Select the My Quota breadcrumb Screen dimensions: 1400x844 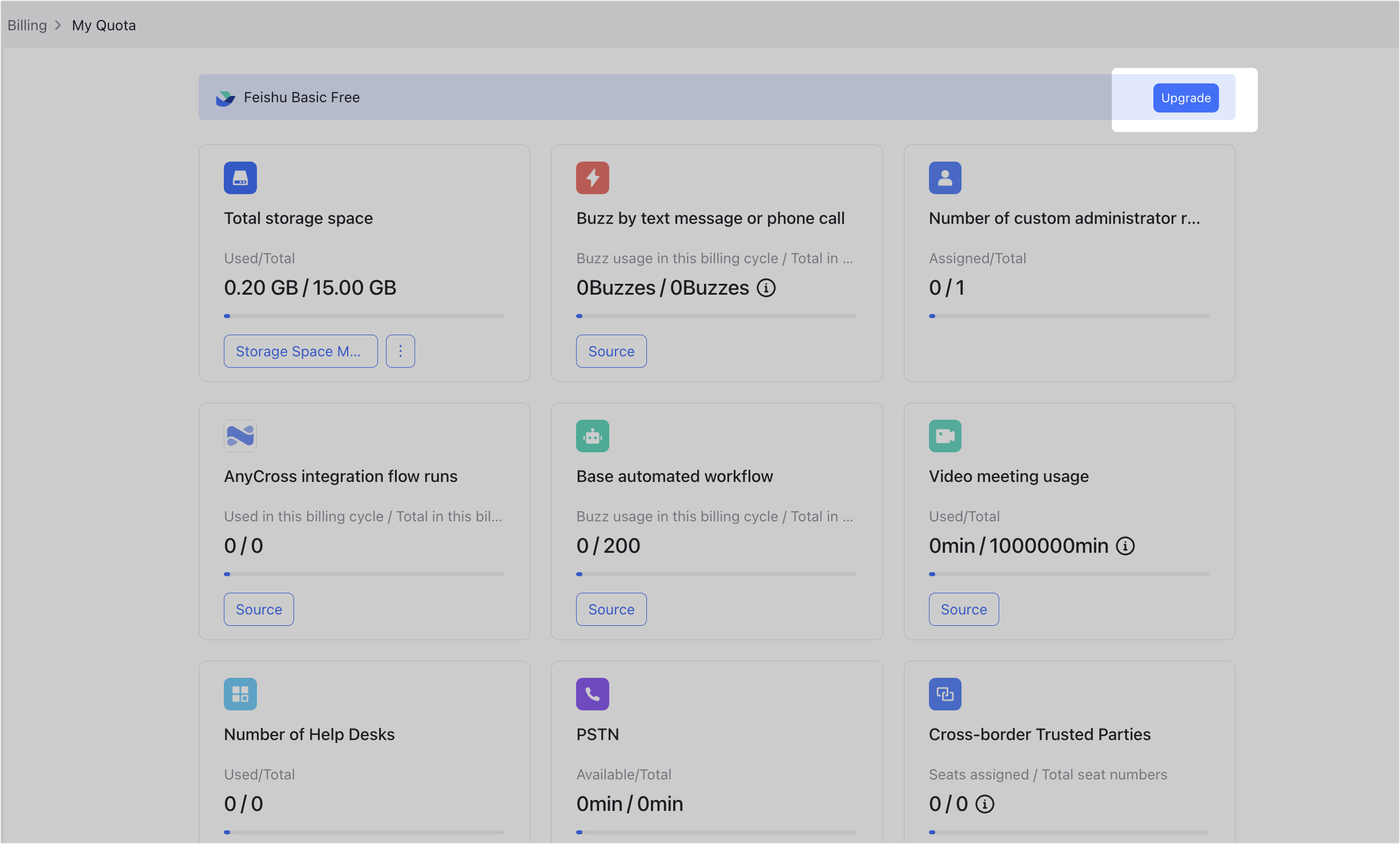(104, 26)
